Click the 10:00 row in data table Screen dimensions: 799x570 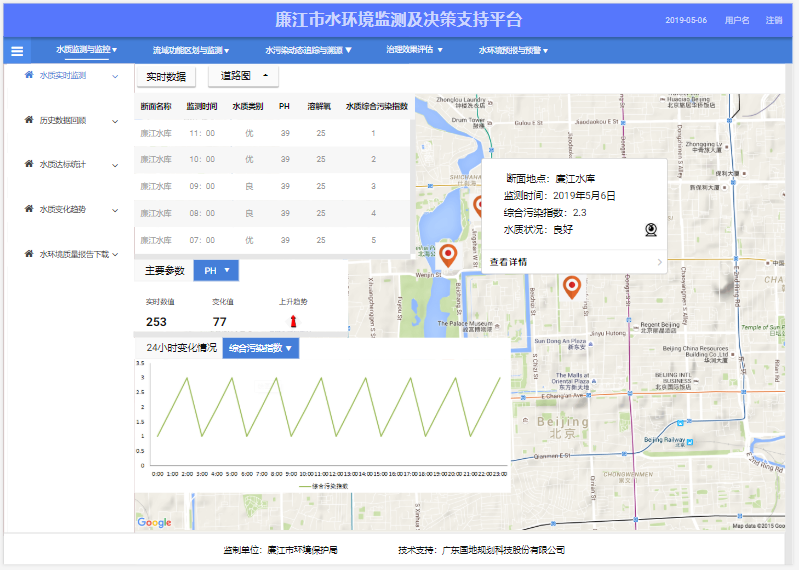click(272, 159)
